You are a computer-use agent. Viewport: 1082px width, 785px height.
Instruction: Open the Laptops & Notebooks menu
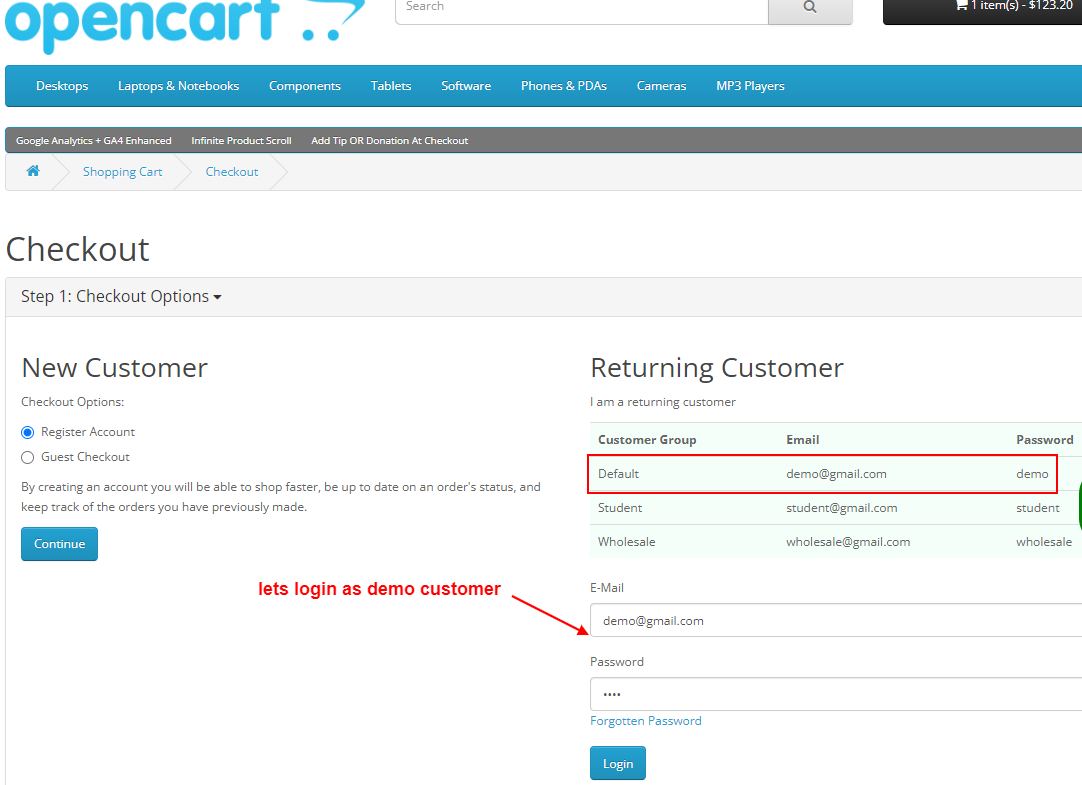pos(178,86)
